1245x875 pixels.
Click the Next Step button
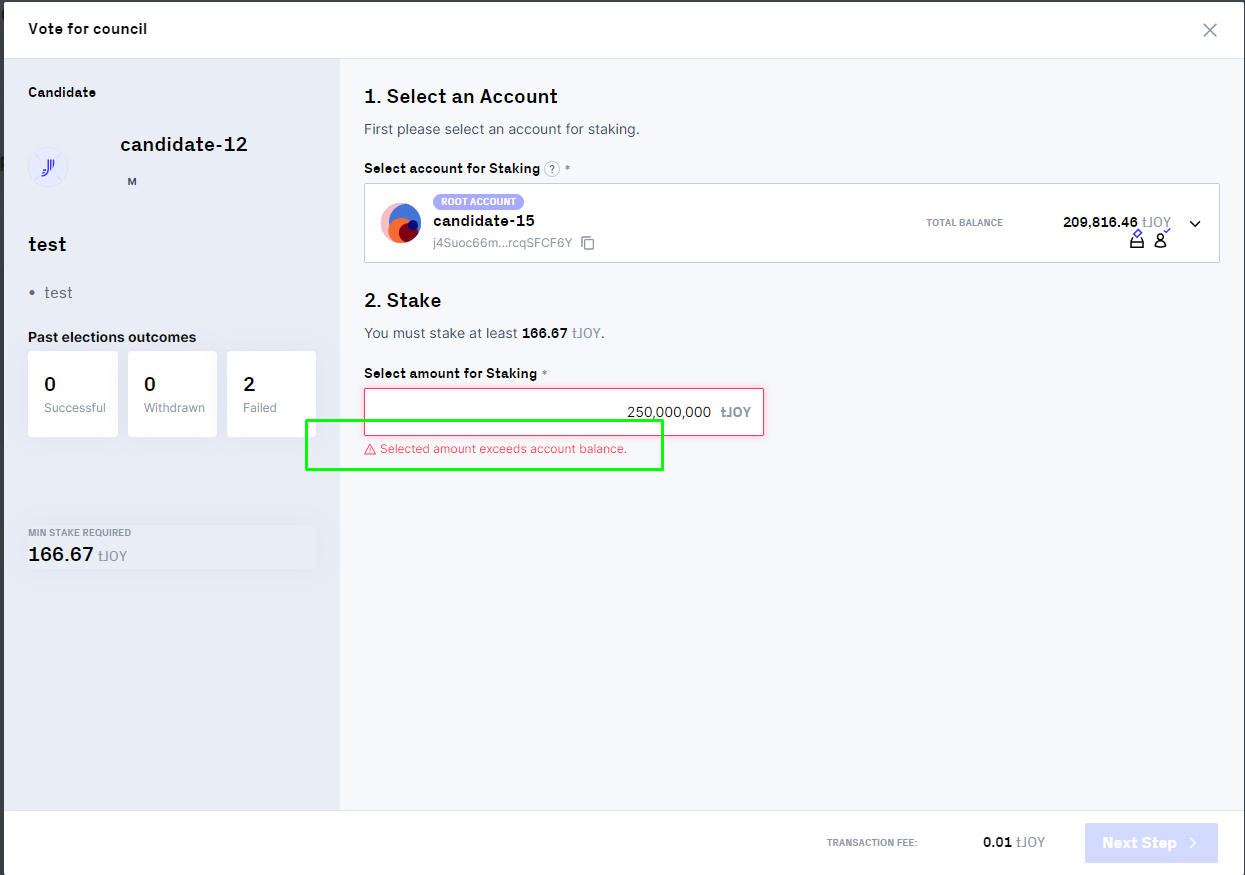1151,843
